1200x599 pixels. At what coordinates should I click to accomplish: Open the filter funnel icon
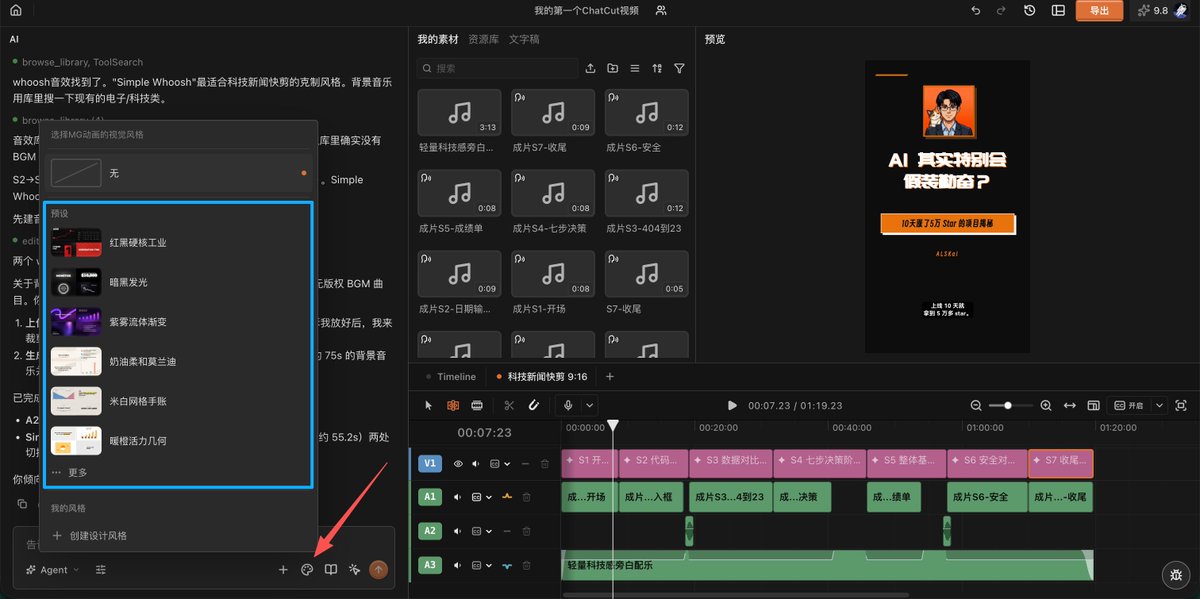pos(679,68)
